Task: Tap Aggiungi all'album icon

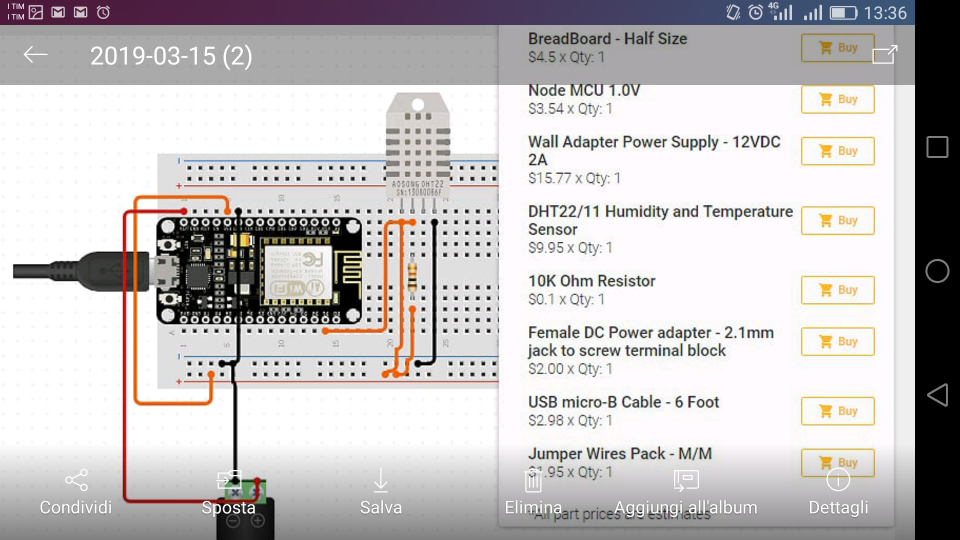Action: pos(685,482)
